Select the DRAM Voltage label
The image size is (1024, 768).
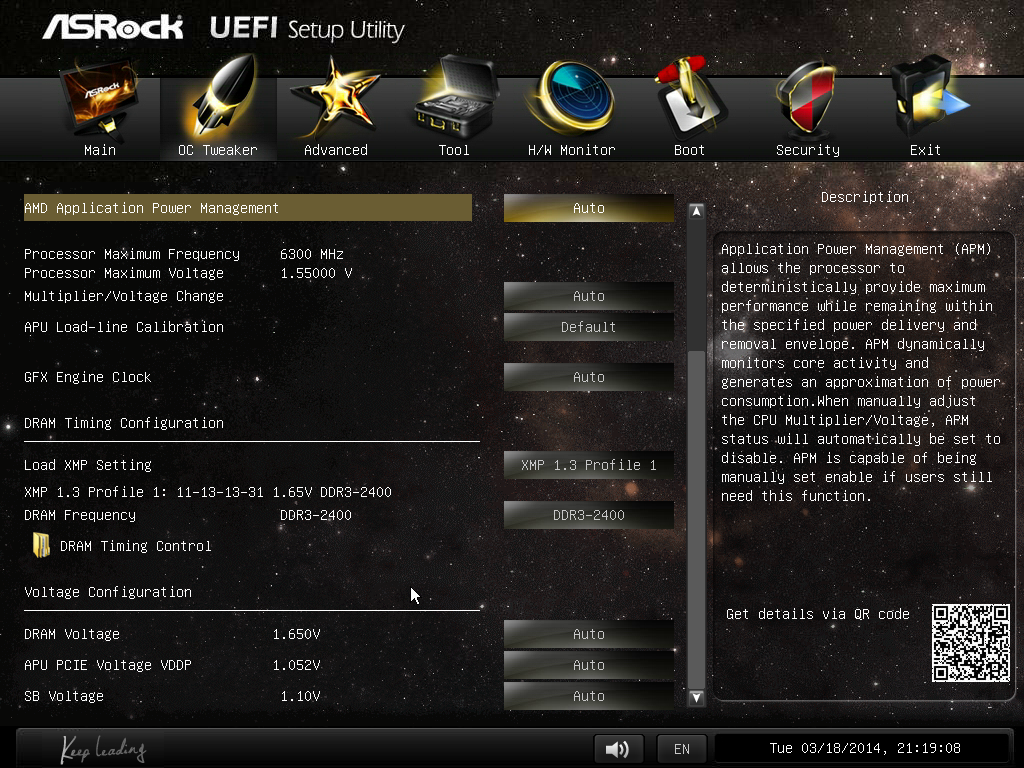tap(72, 634)
